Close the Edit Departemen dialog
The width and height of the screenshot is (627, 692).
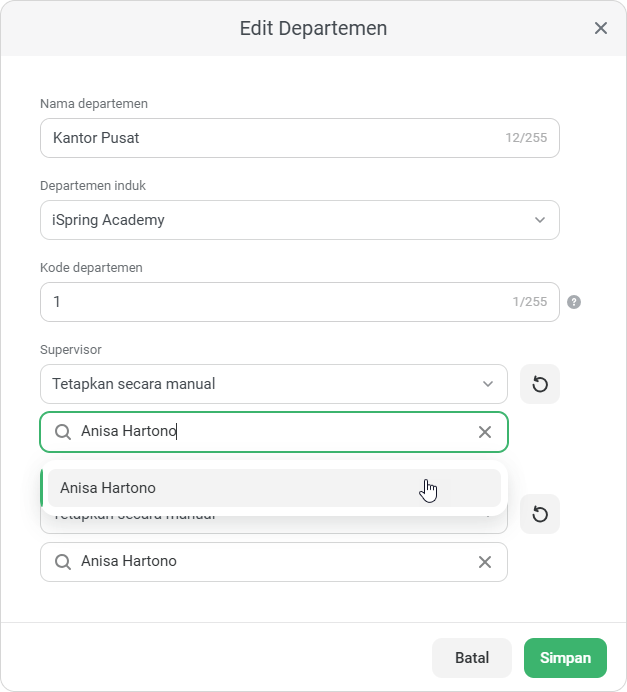coord(601,28)
